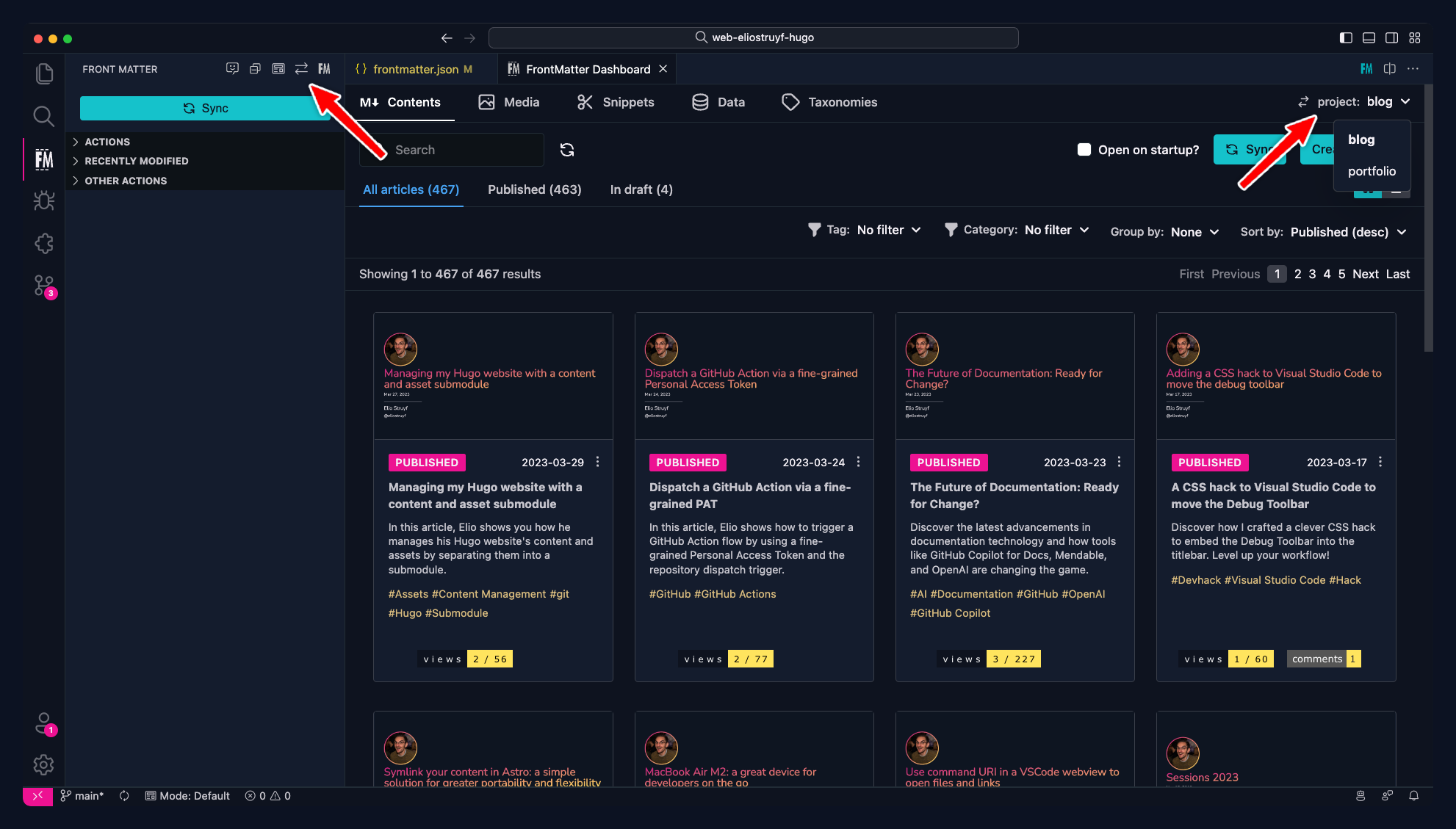Click the dashboard Search input field

coord(463,150)
